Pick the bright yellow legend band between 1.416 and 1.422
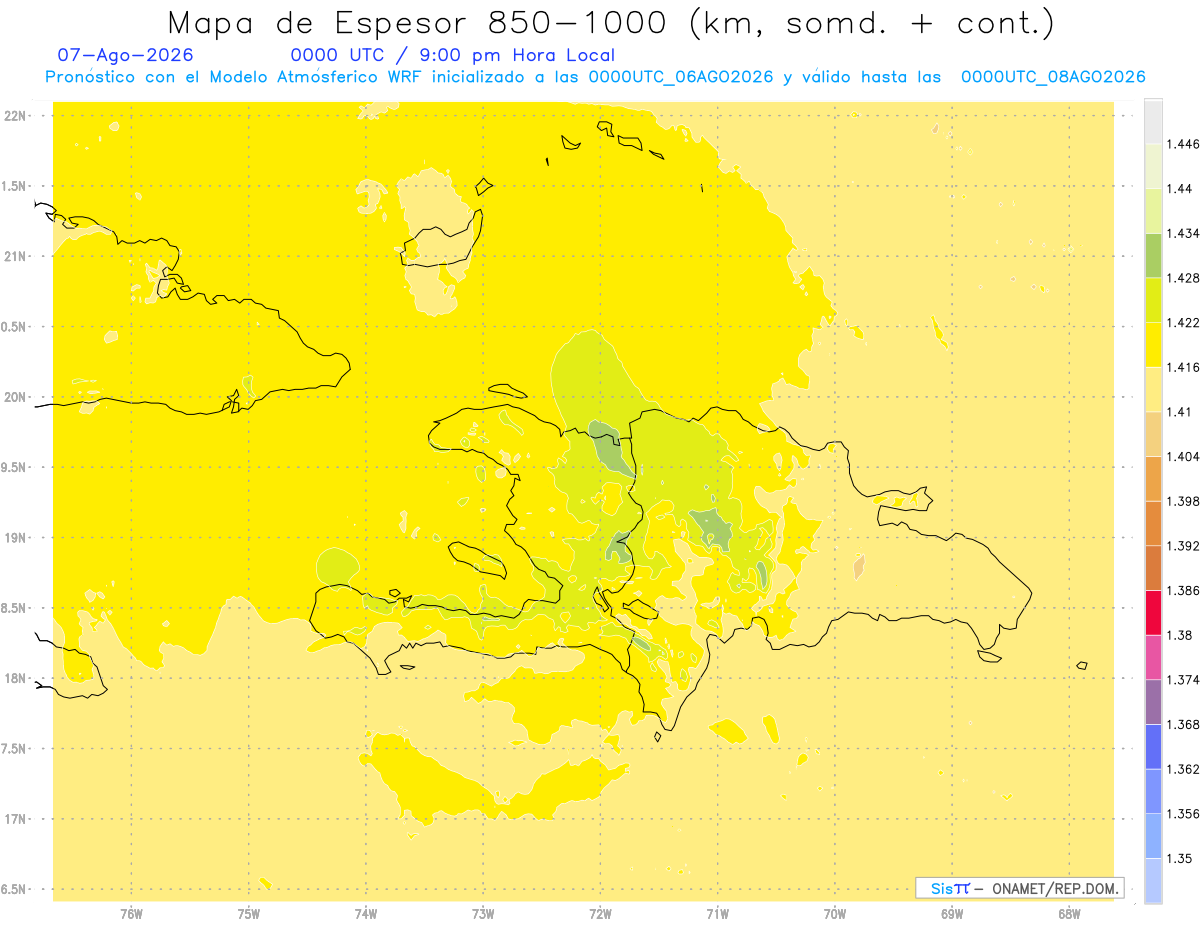The width and height of the screenshot is (1200, 927). pos(1153,345)
